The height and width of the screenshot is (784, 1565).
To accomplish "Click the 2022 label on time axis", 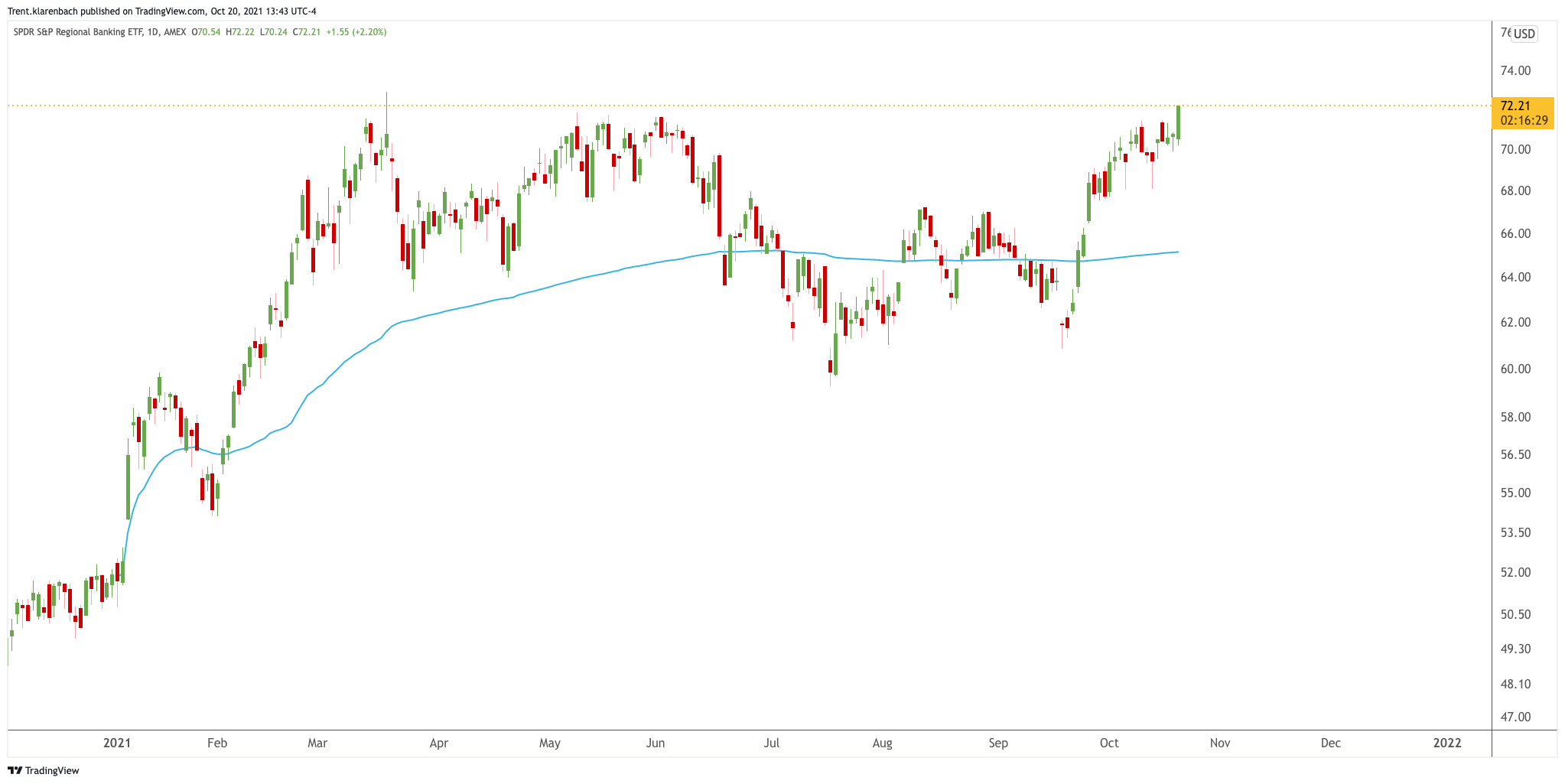I will 1447,743.
